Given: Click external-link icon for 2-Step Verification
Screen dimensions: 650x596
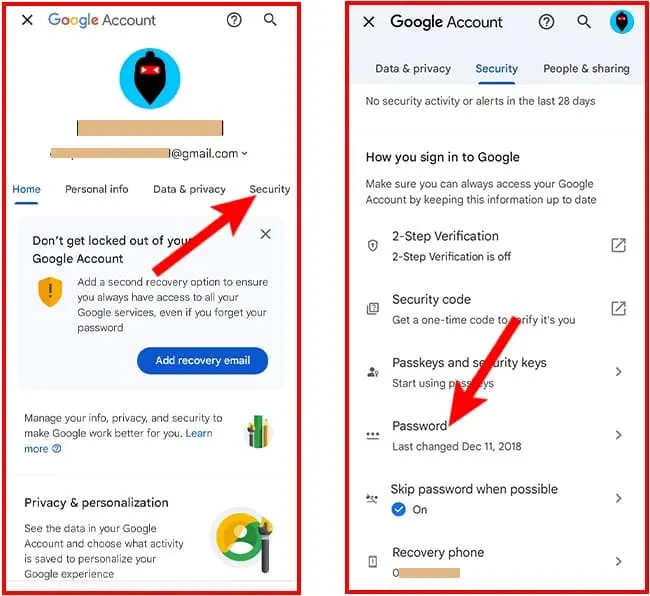Looking at the screenshot, I should coord(618,245).
